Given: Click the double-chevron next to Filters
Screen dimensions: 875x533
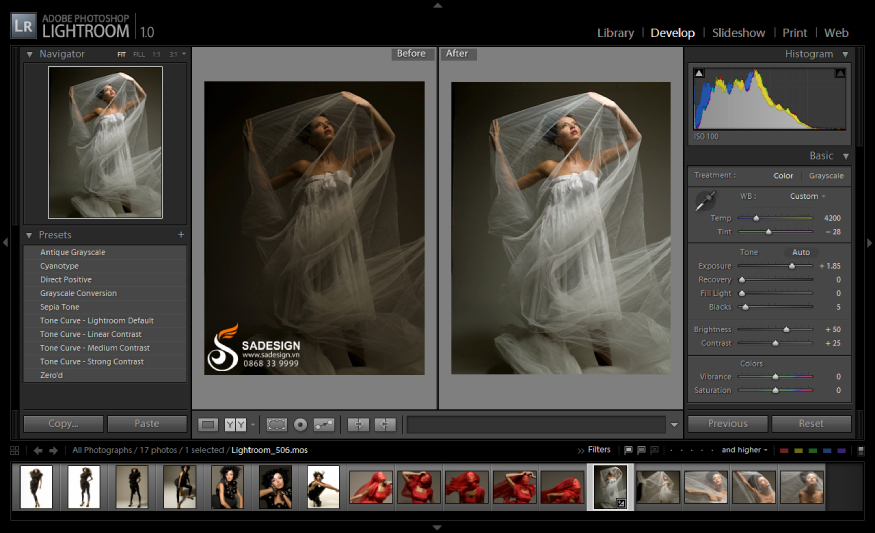Looking at the screenshot, I should [581, 450].
